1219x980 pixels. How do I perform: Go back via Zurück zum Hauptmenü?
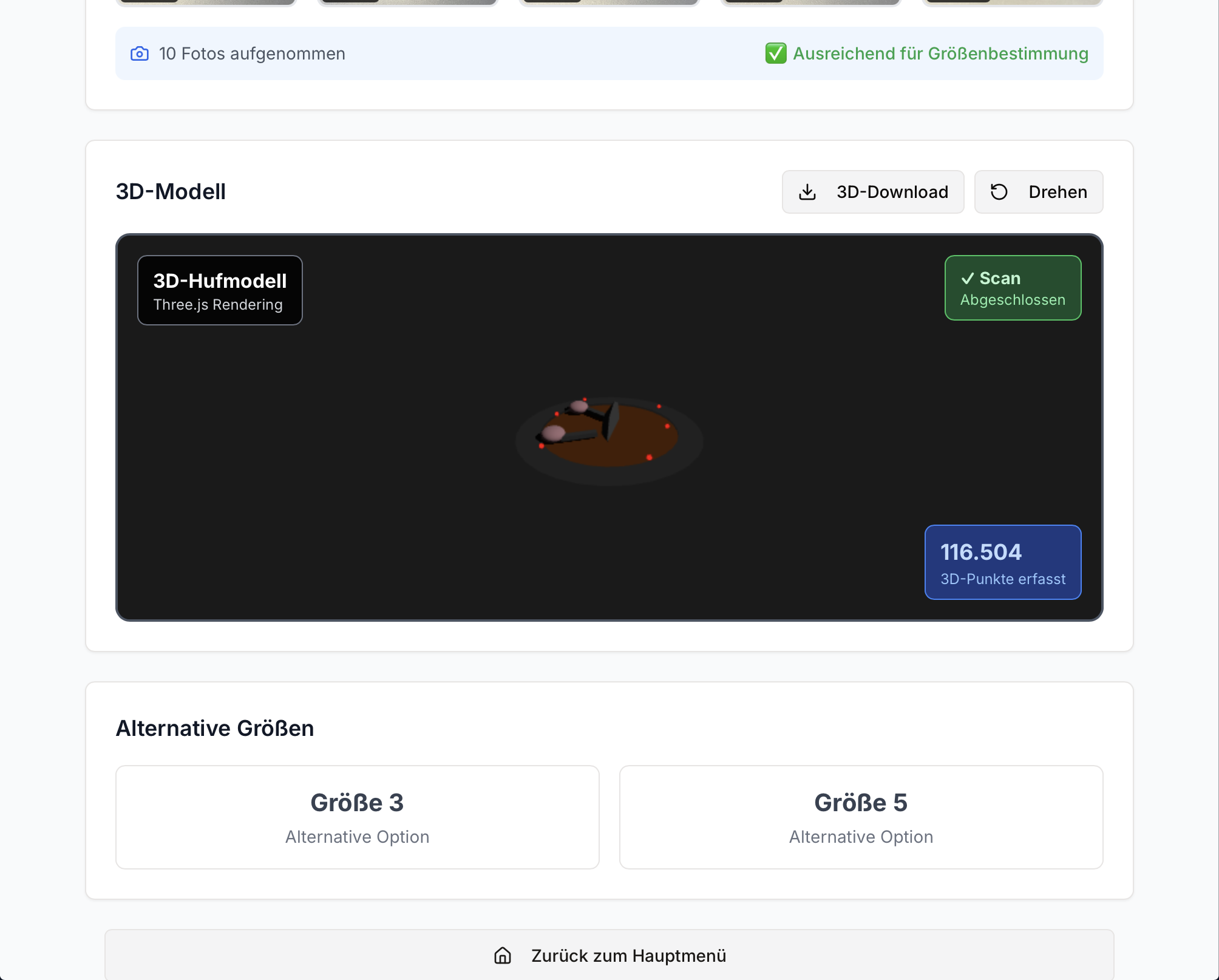click(x=609, y=955)
